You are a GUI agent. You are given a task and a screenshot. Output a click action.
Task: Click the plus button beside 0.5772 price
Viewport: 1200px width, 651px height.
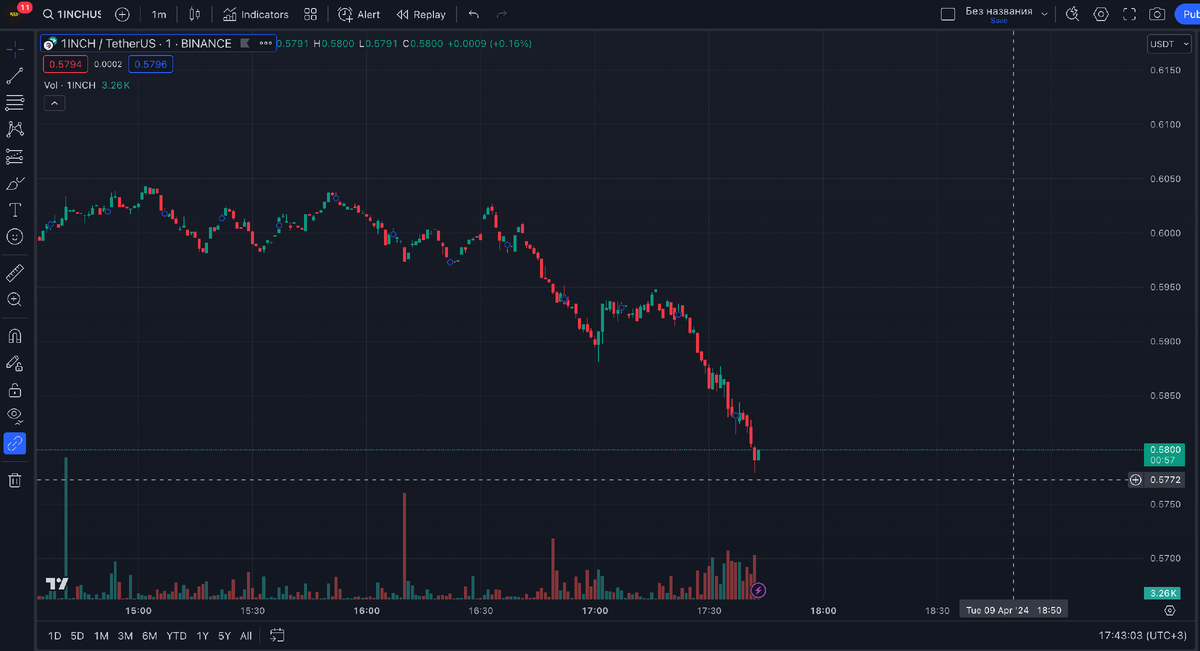(1135, 480)
